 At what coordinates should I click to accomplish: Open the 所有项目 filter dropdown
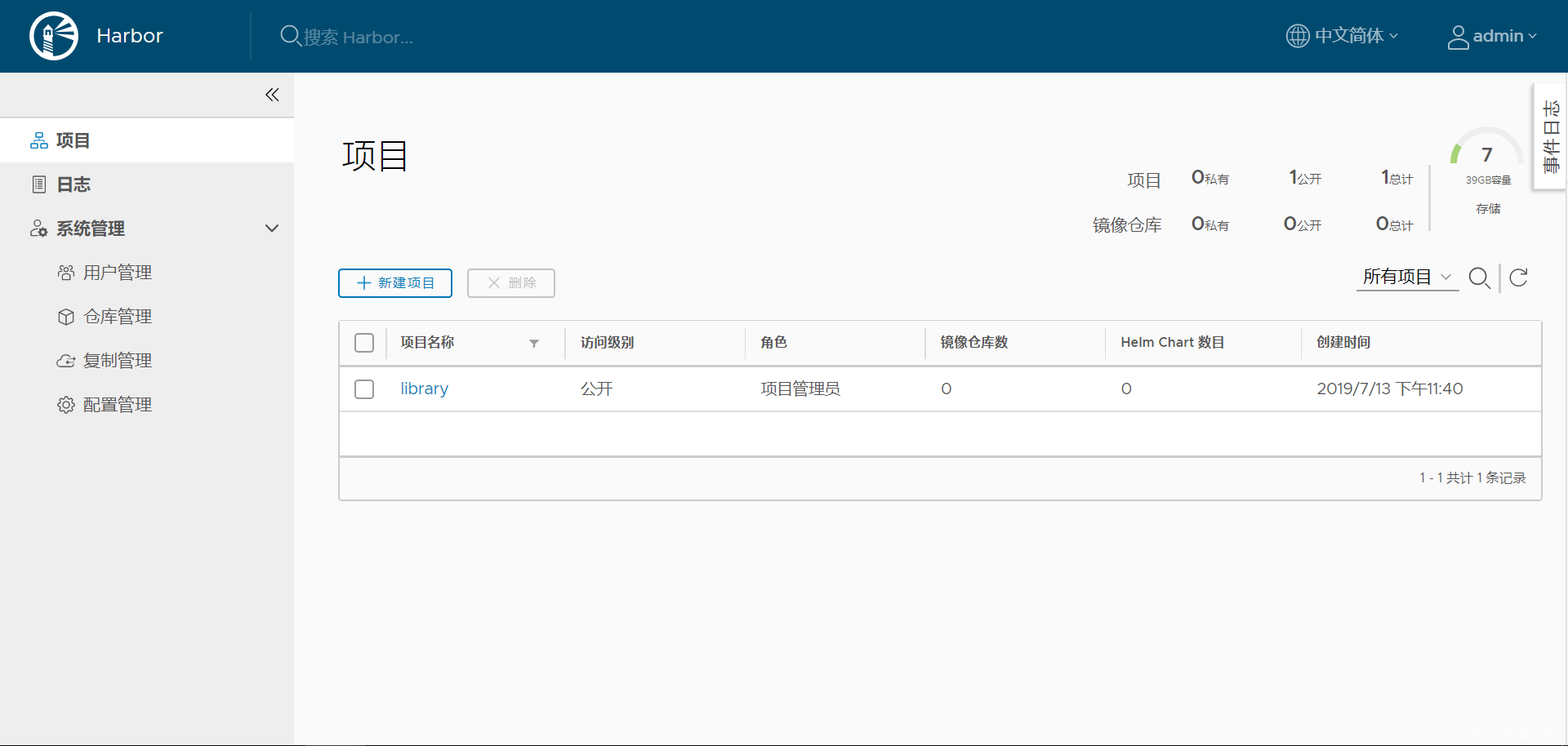coord(1407,278)
